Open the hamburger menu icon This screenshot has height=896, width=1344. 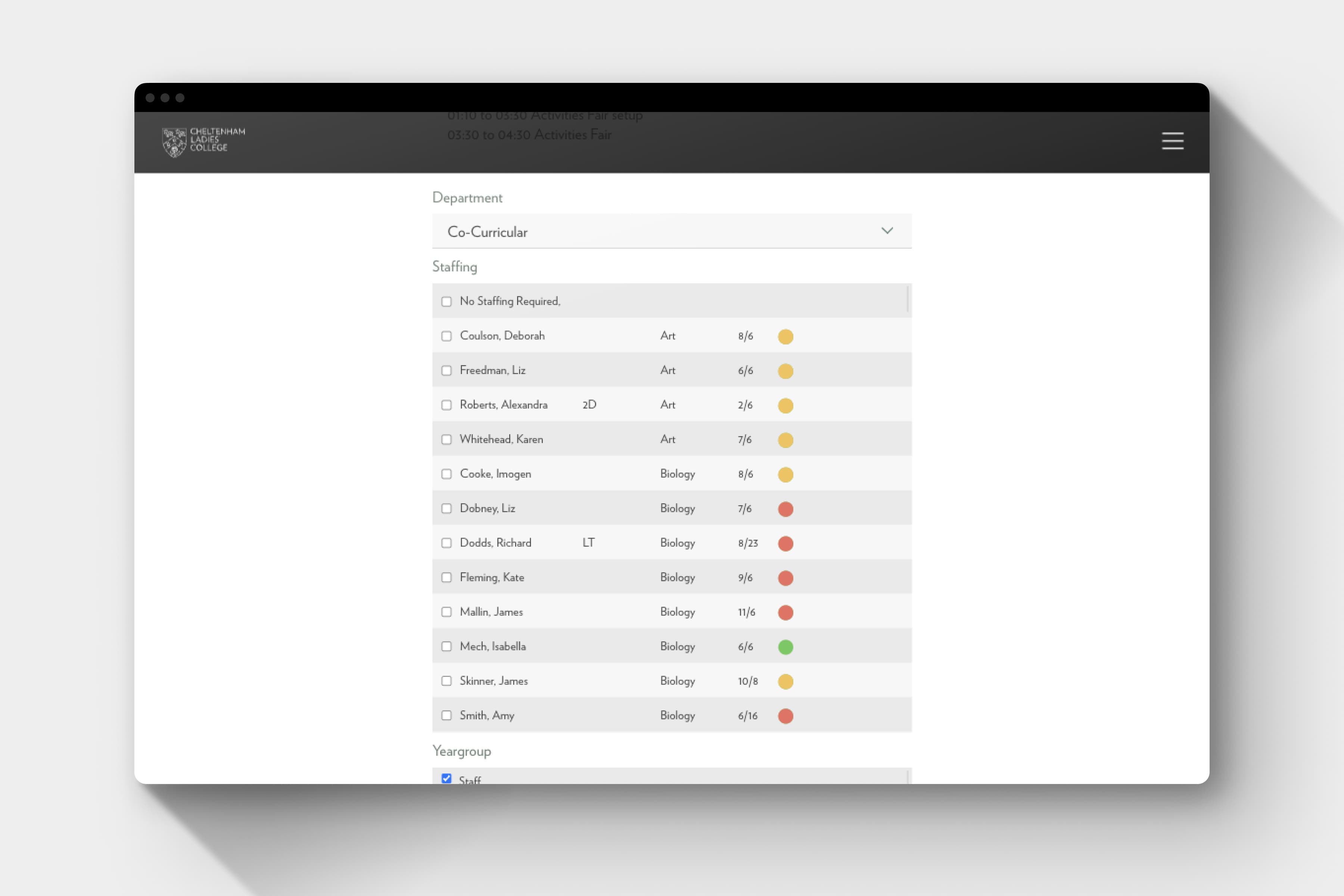click(x=1173, y=141)
